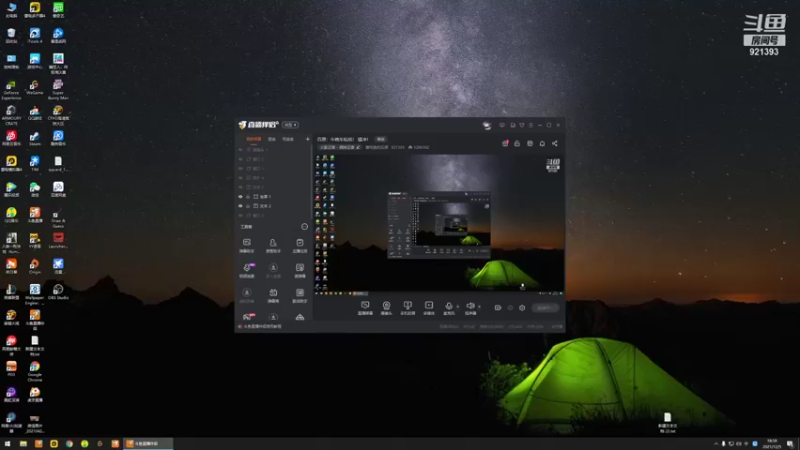Click the gift icon with red dot
Screen dimensions: 800x450
pyautogui.click(x=505, y=143)
